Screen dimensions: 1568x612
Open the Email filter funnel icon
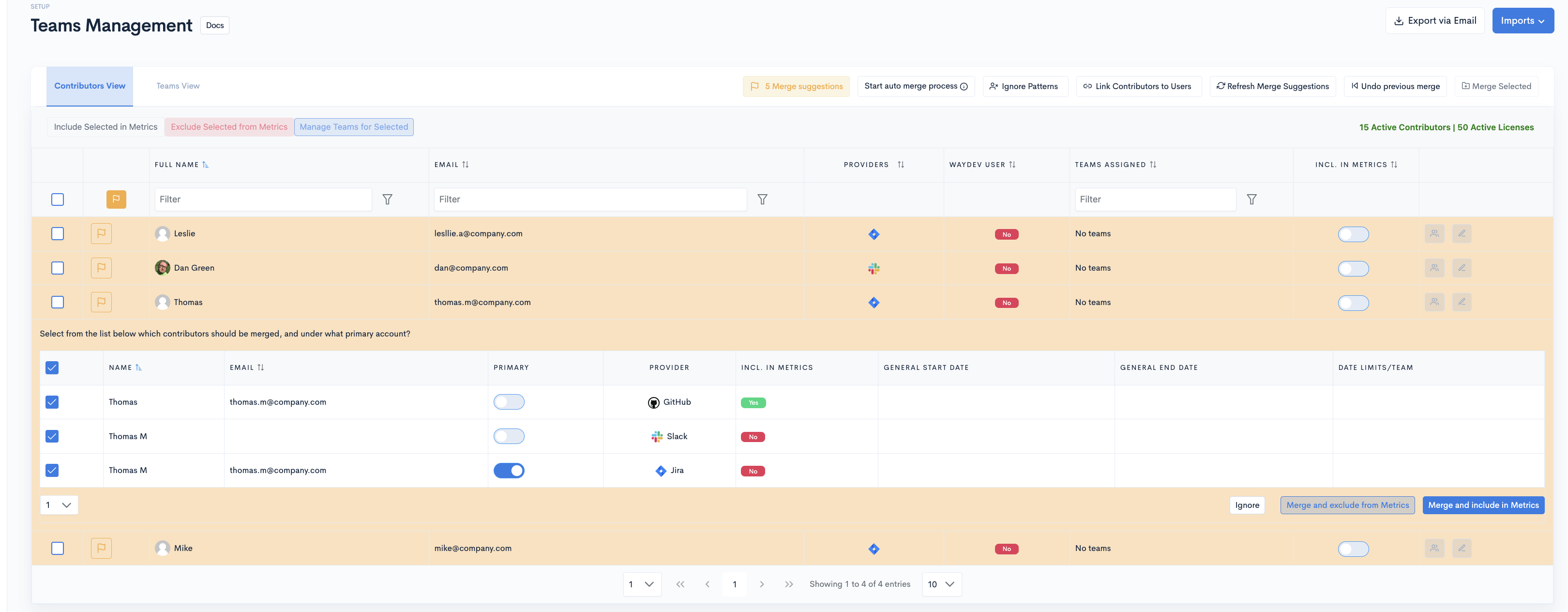pyautogui.click(x=762, y=199)
